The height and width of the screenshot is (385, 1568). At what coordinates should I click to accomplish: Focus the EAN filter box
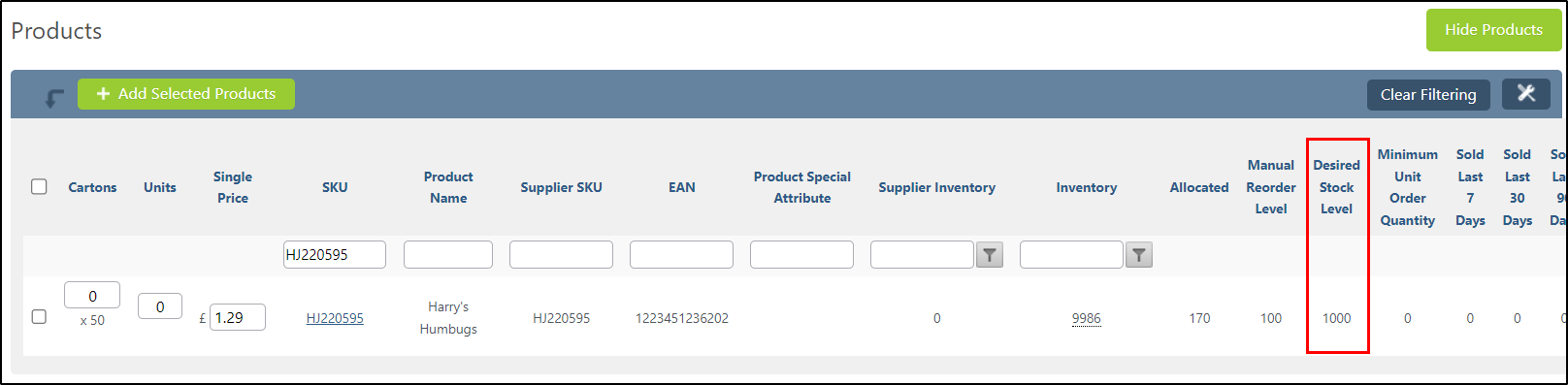tap(681, 255)
